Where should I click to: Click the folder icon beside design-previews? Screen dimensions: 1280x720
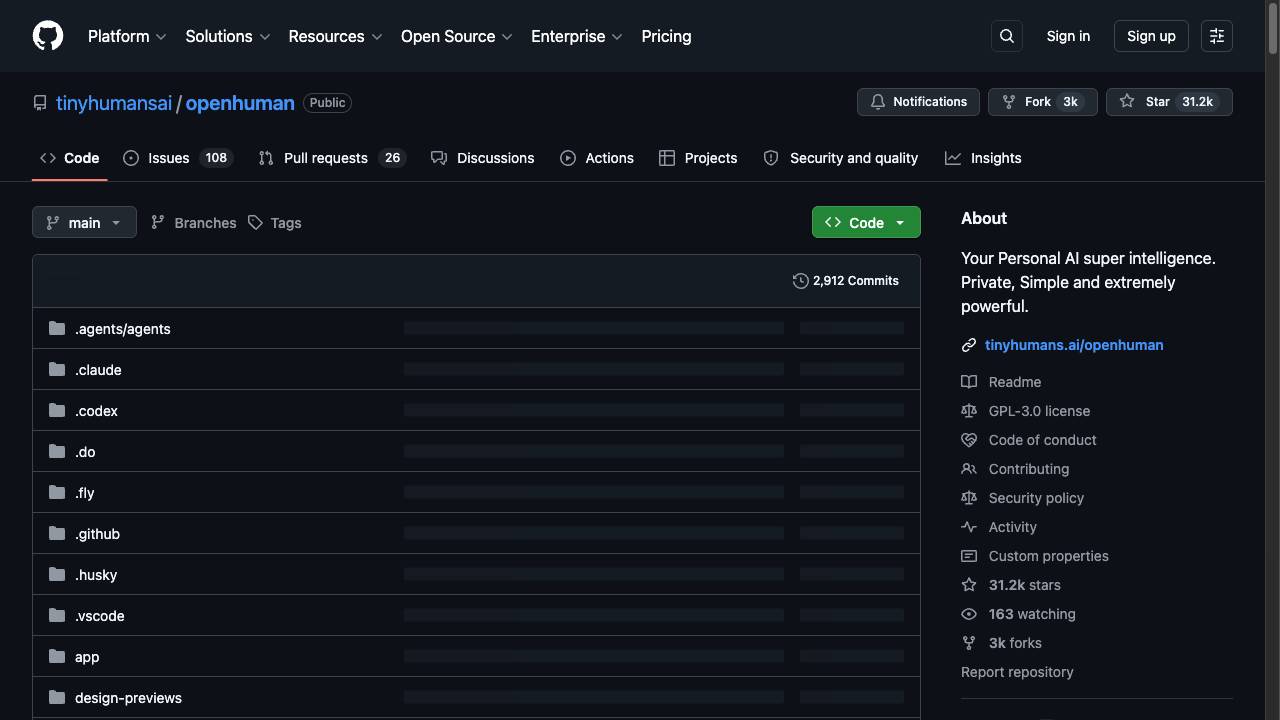tap(57, 697)
